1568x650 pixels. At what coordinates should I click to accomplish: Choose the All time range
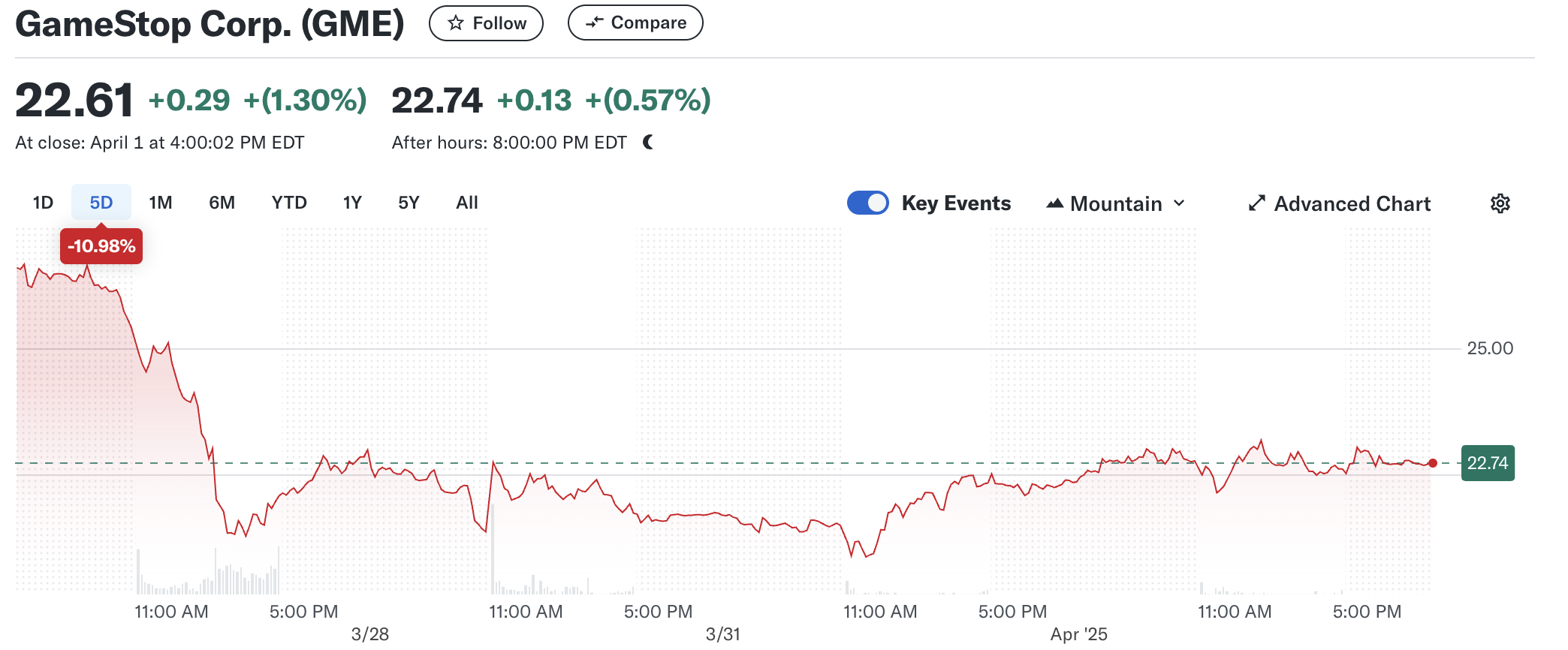pos(467,203)
